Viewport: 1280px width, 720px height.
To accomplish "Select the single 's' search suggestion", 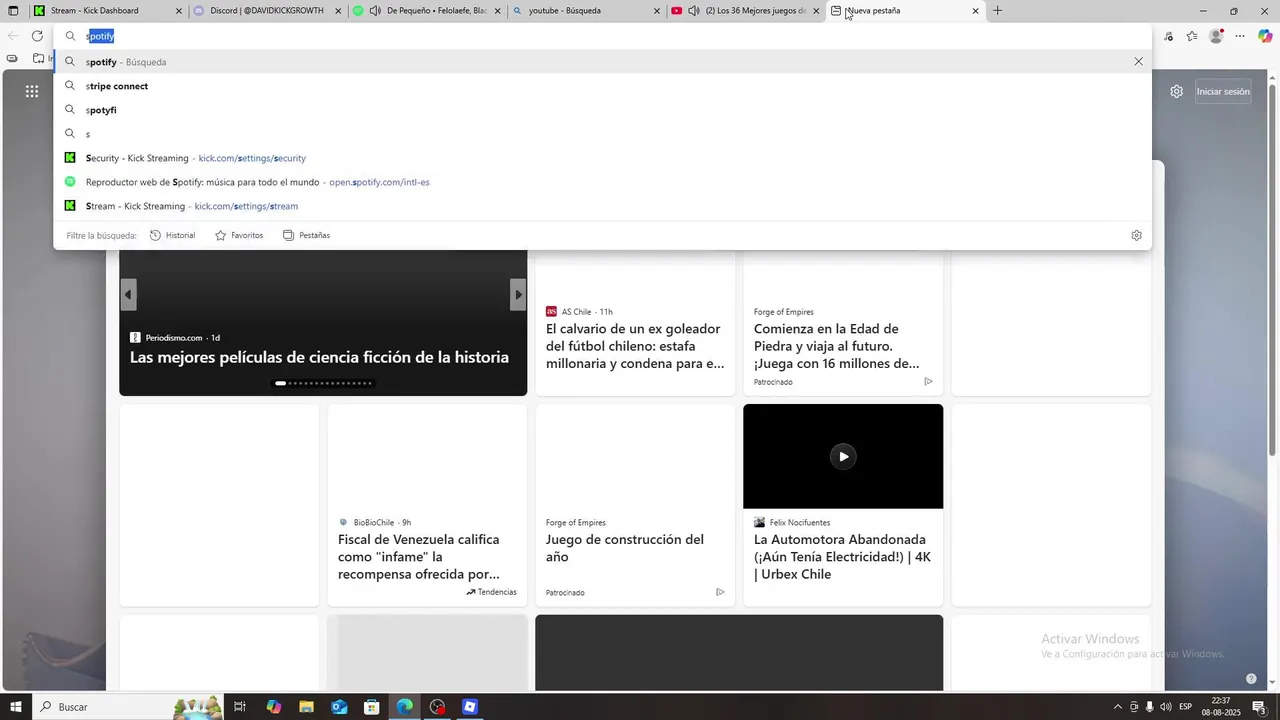I will click(x=602, y=134).
